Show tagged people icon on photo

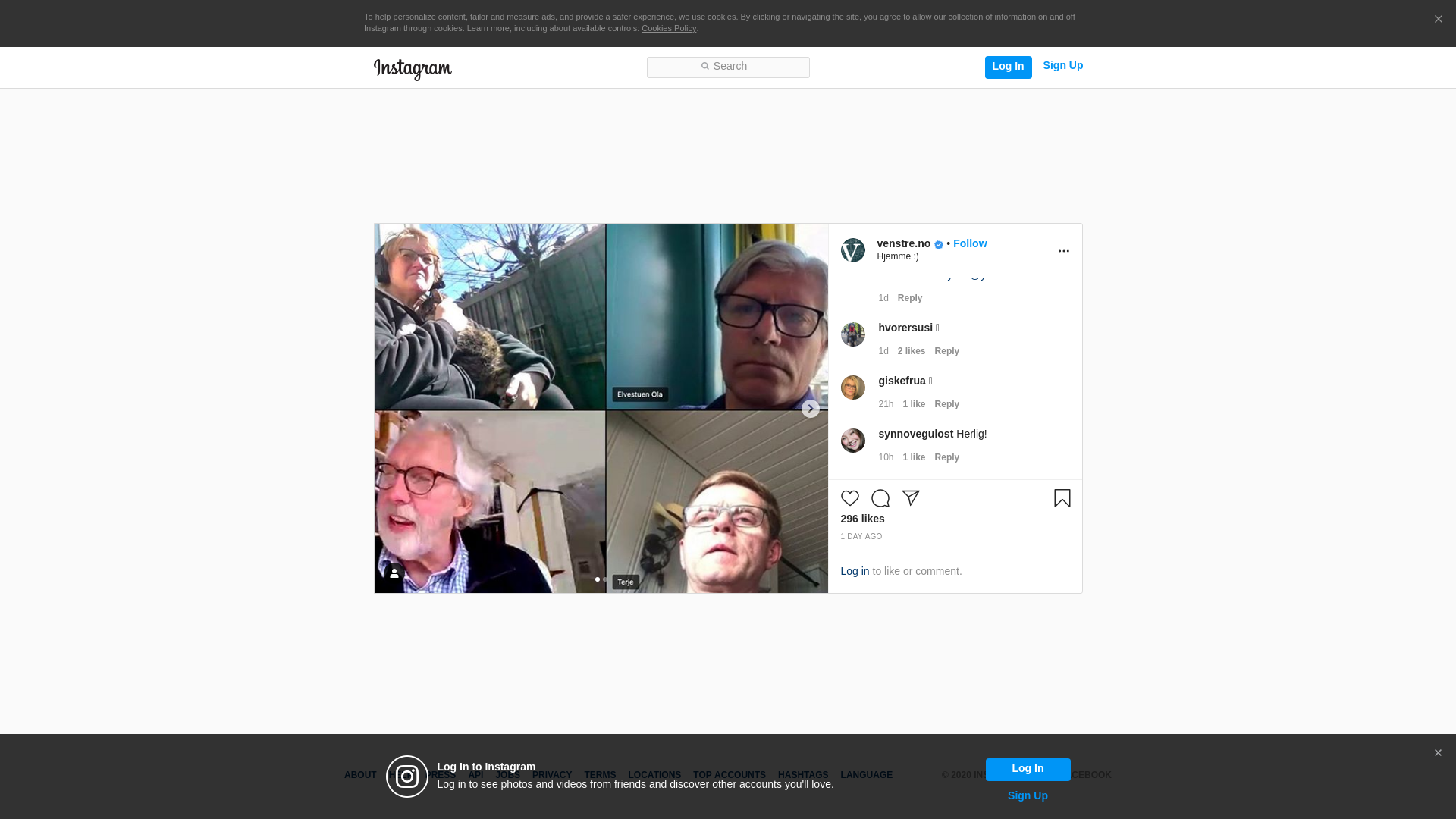(x=394, y=573)
